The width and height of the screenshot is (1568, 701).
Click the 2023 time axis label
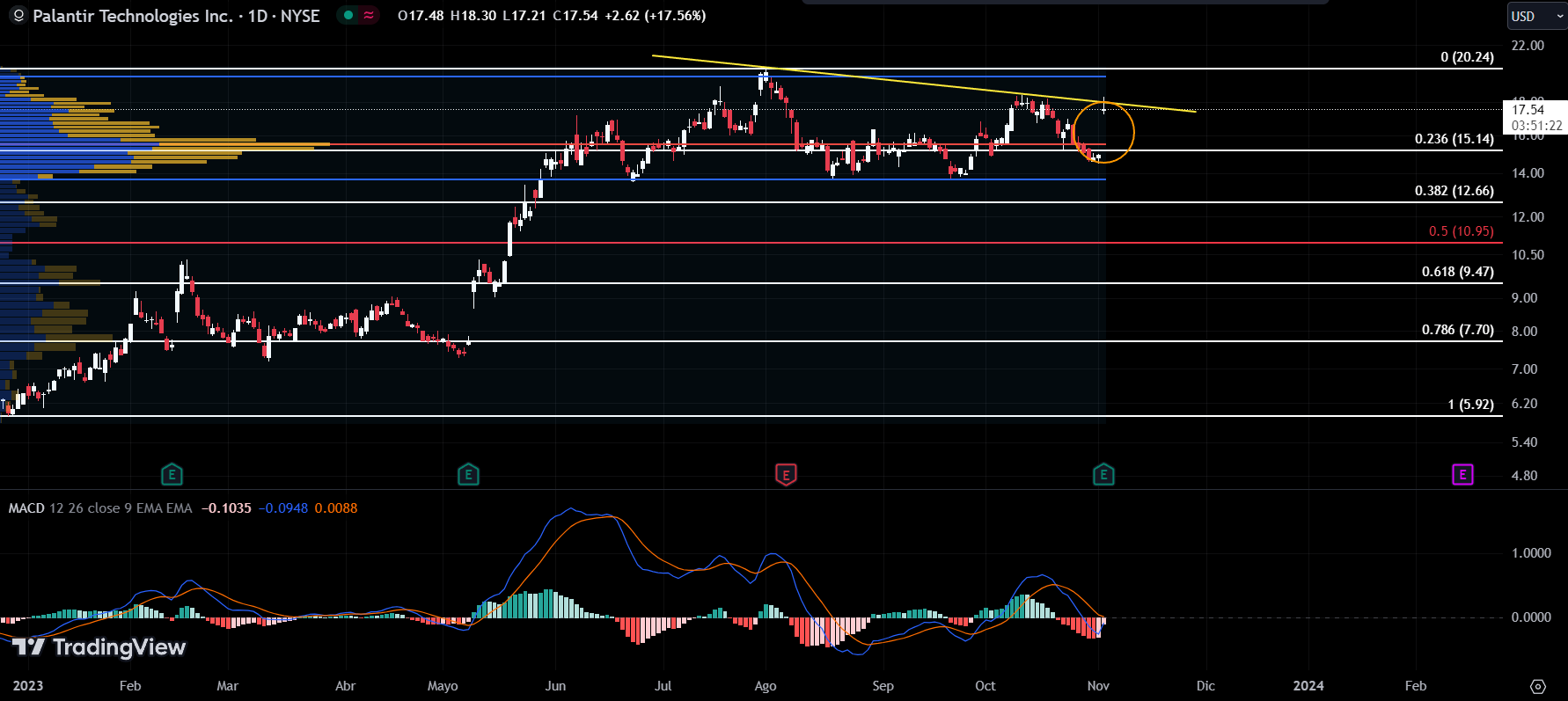pos(27,686)
